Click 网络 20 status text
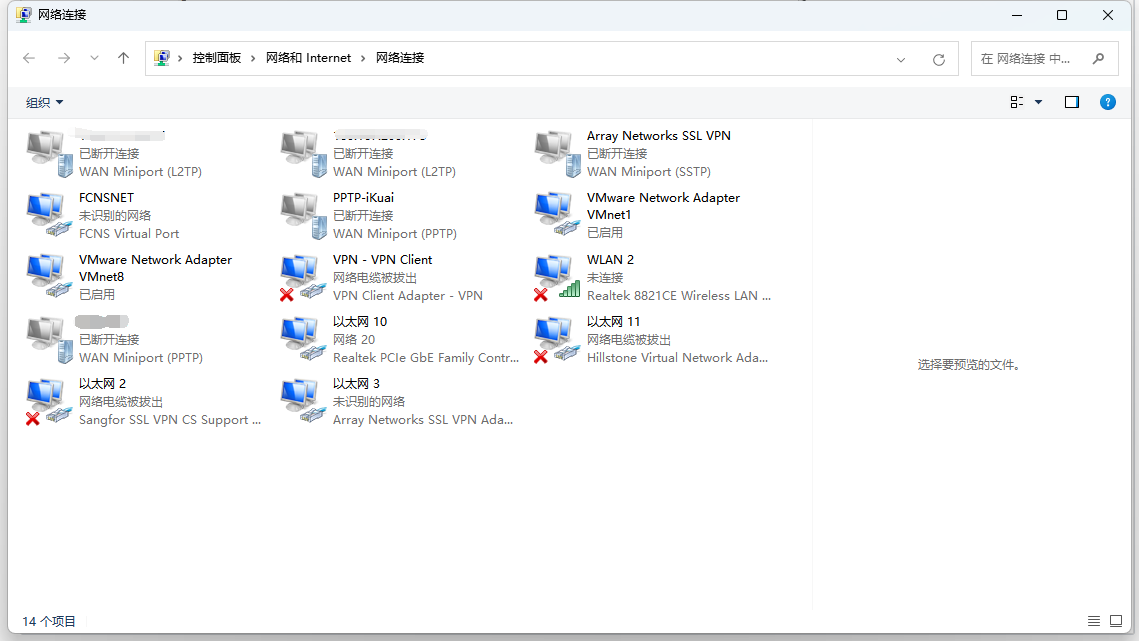 tap(354, 339)
